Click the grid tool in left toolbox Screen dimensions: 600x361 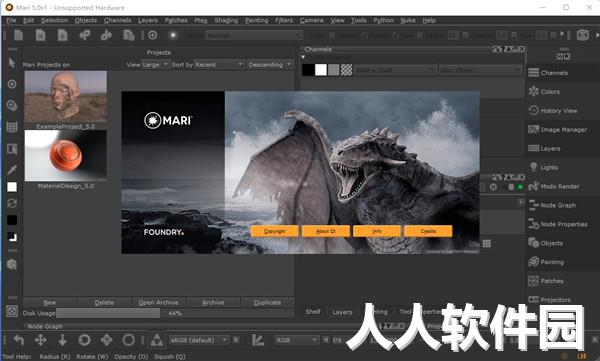(x=12, y=127)
